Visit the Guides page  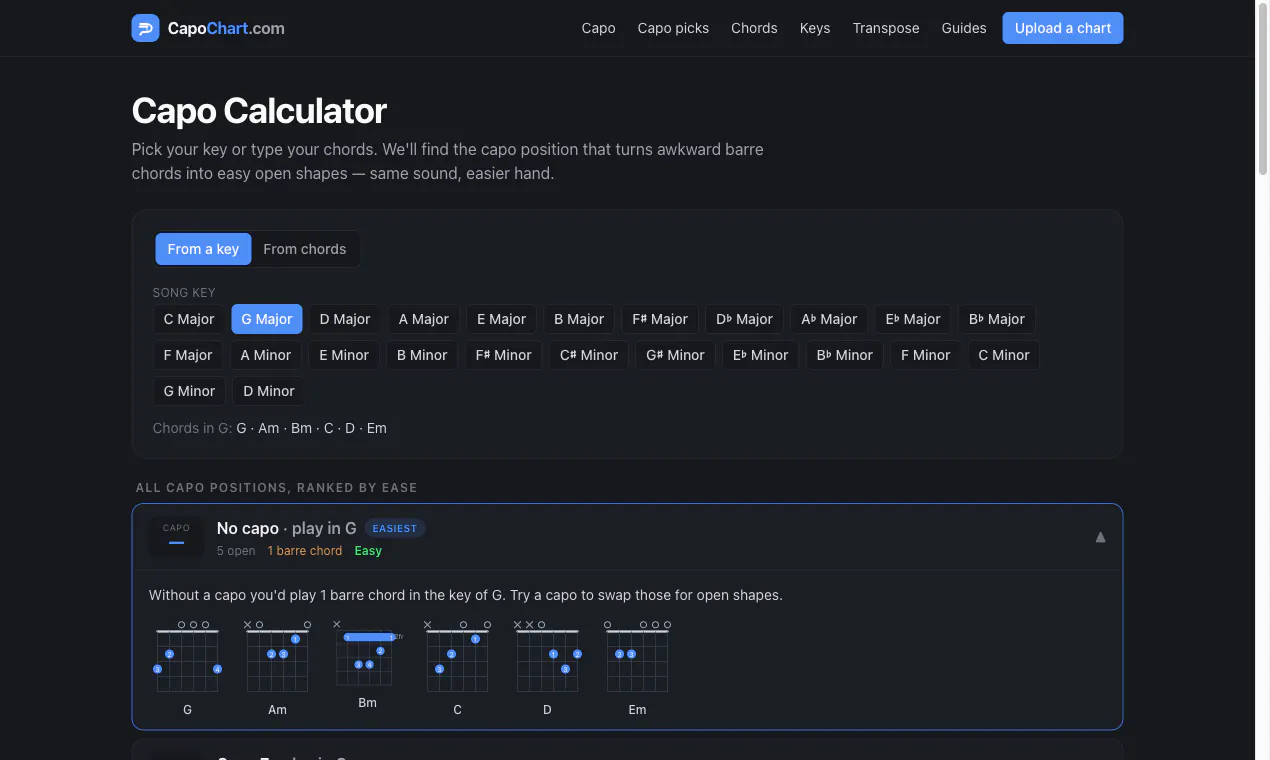tap(964, 28)
